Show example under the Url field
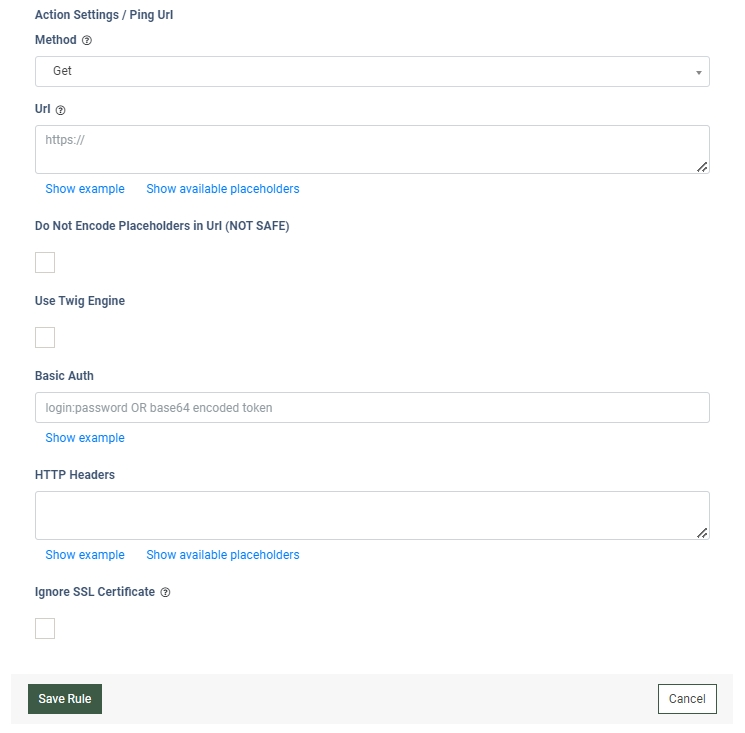745x733 pixels. [x=85, y=189]
